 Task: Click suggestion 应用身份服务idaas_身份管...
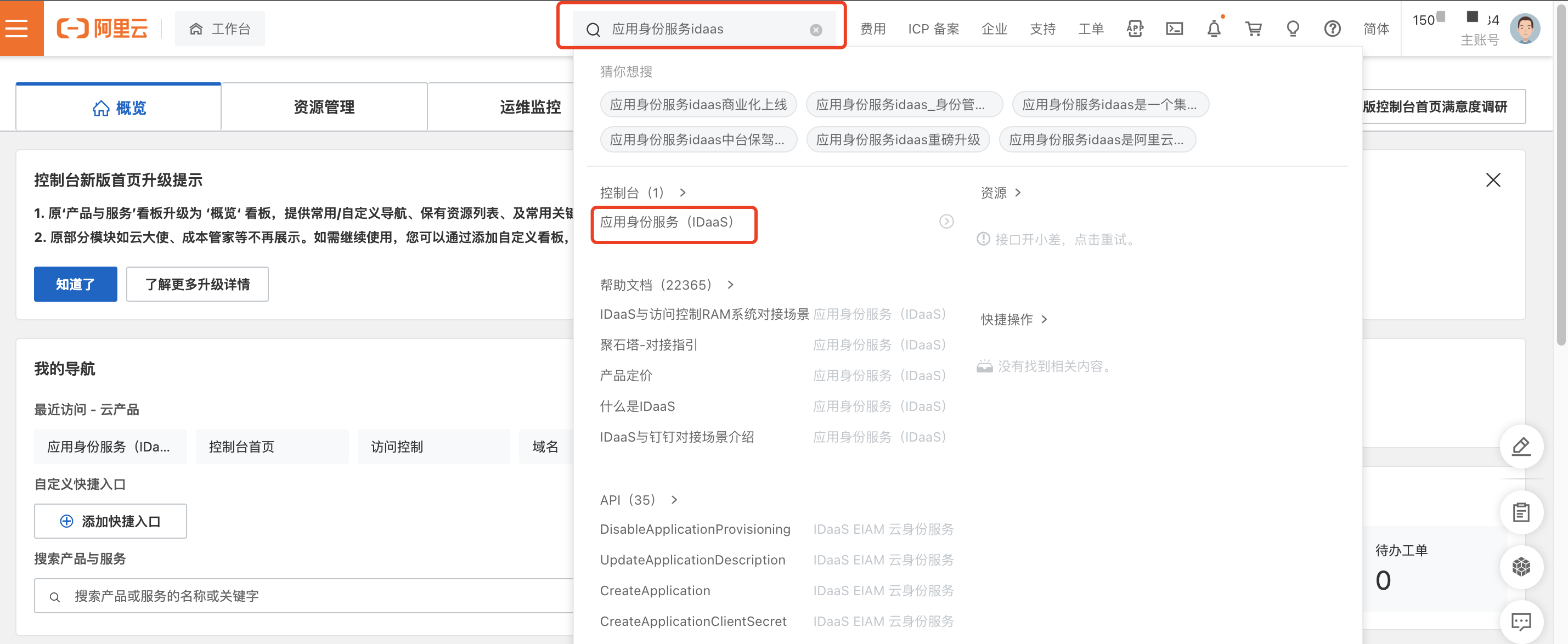(905, 105)
